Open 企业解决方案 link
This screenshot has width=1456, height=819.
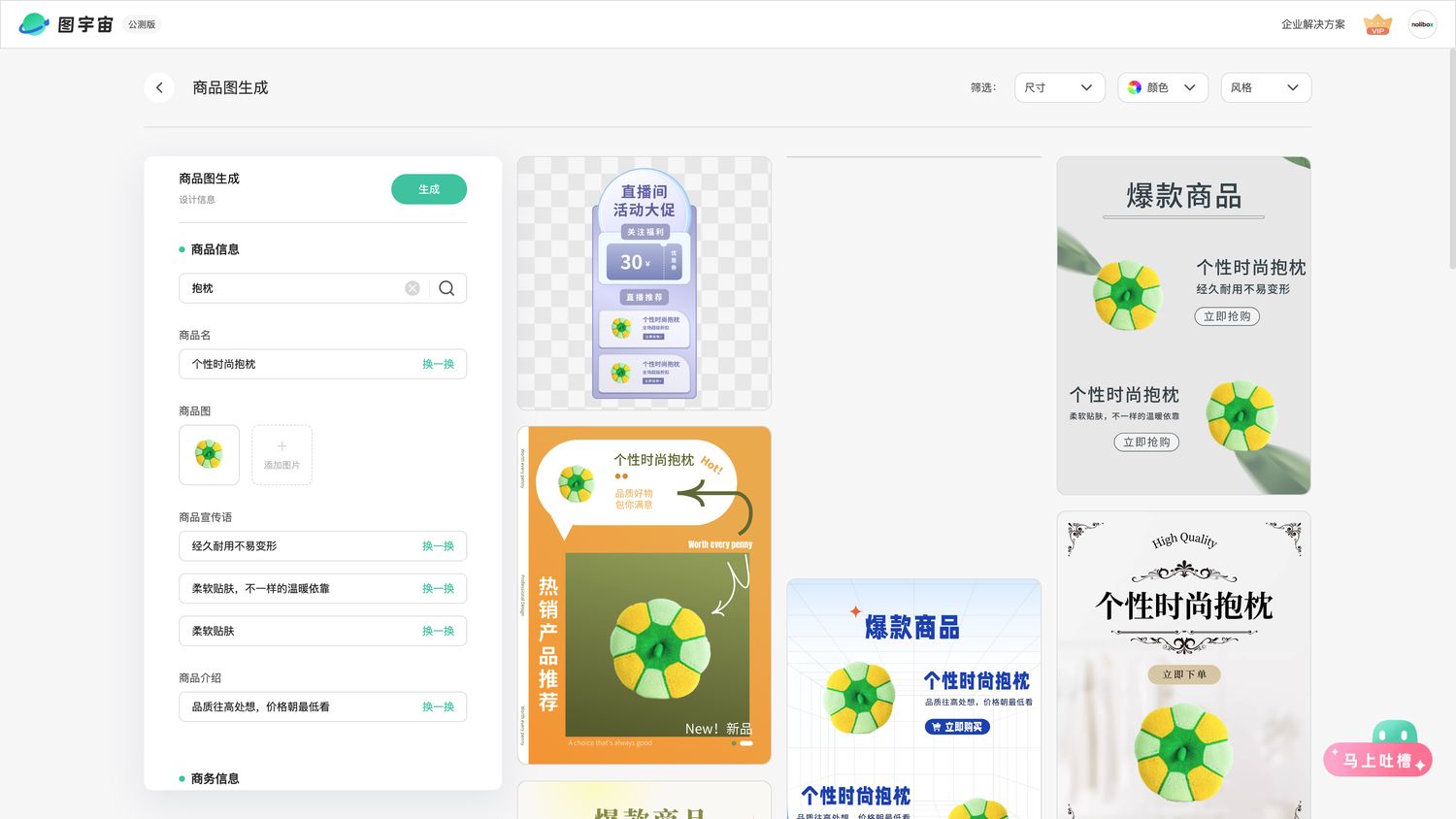(x=1313, y=24)
